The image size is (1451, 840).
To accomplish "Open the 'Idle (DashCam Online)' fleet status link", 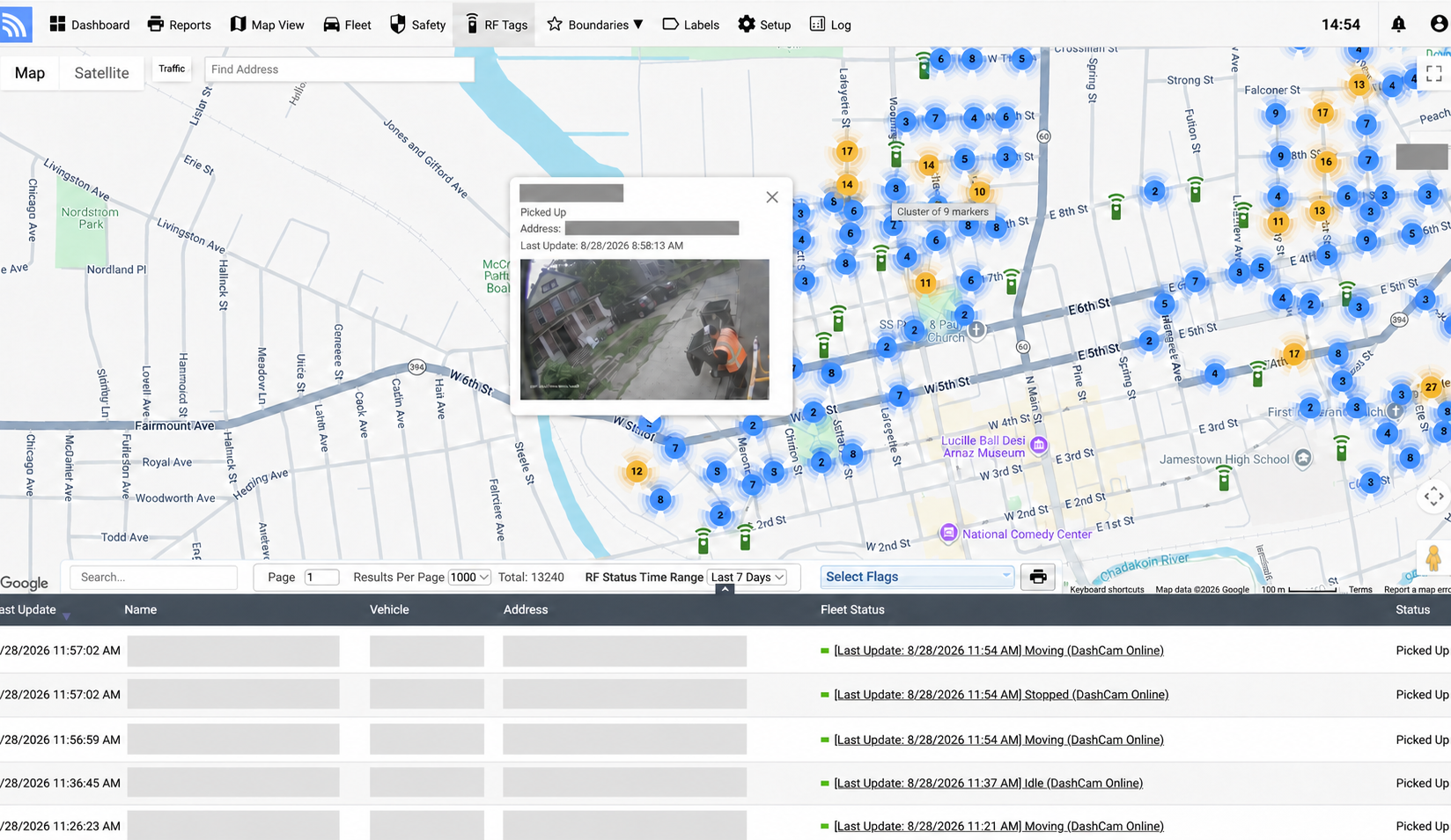I will (988, 783).
